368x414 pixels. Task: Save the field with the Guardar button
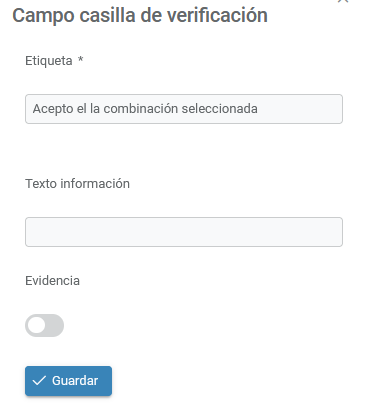(68, 381)
